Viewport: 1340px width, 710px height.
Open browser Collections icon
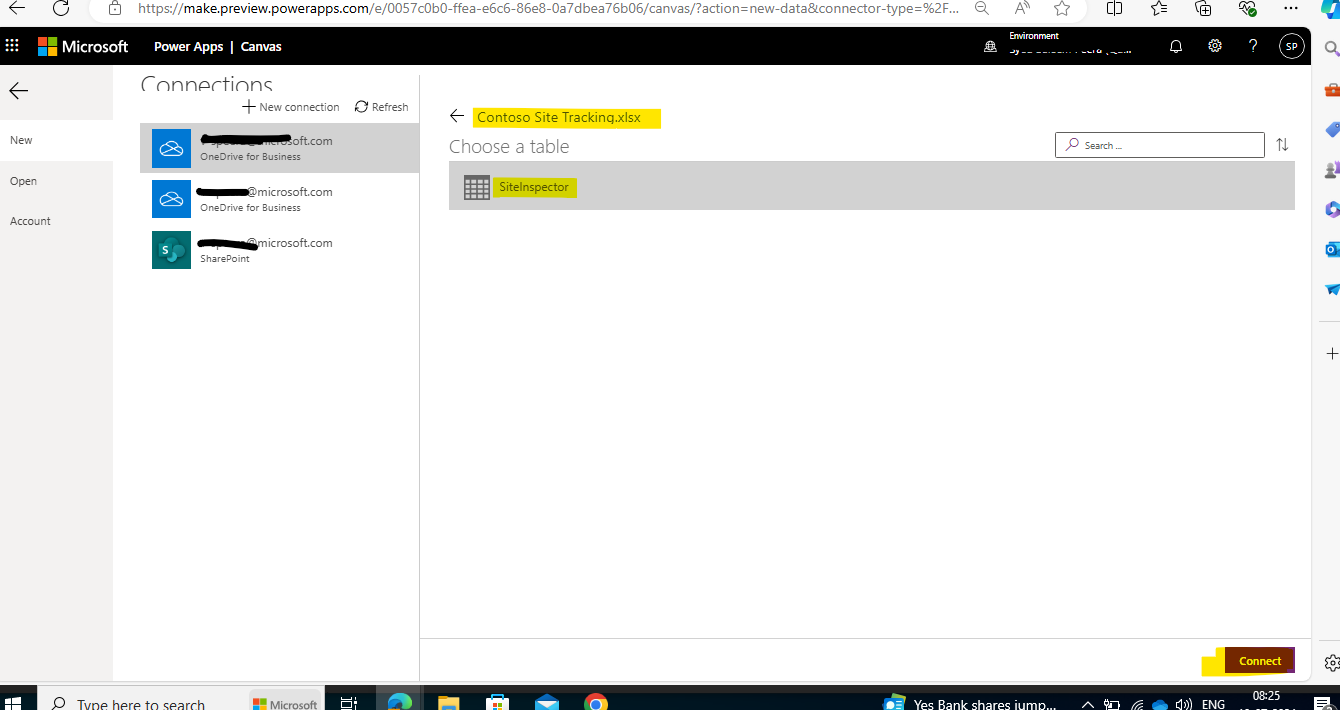coord(1203,8)
